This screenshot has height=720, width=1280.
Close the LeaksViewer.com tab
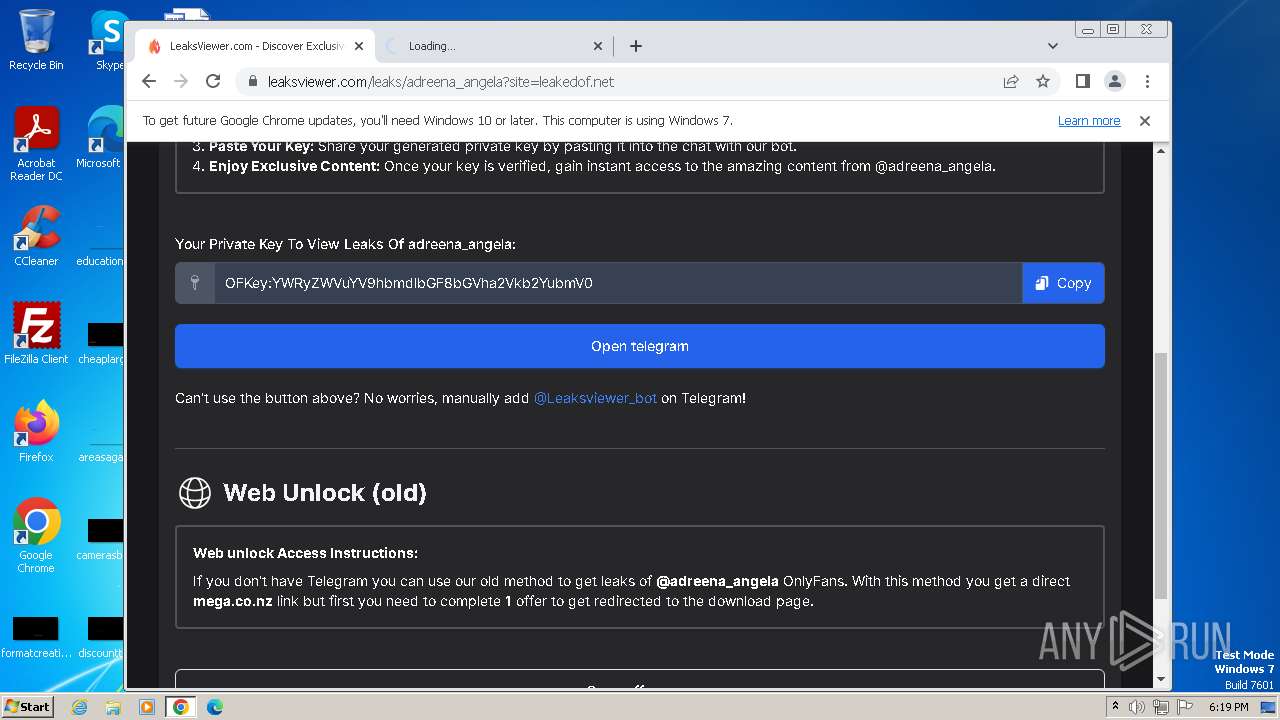pyautogui.click(x=358, y=46)
